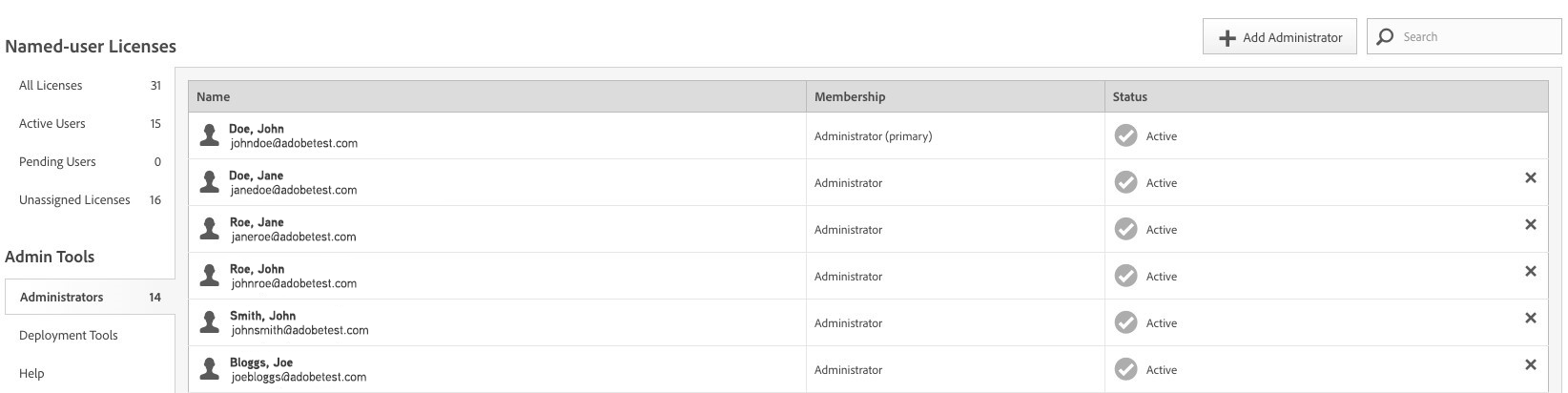Screen dimensions: 1568x393
Task: Remove administrator Jane Roe using X icon
Action: (x=1530, y=224)
